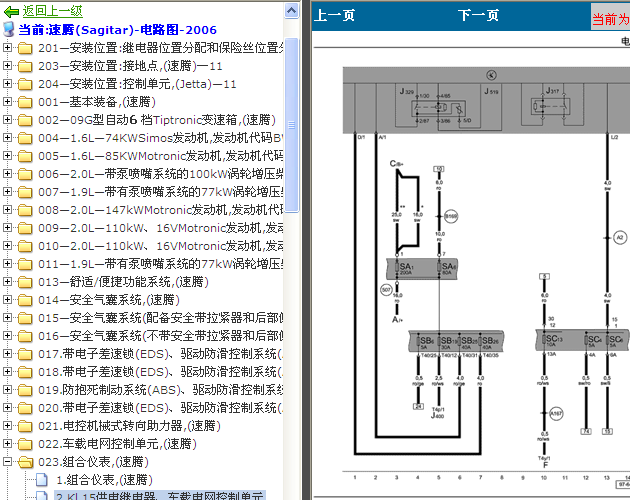Viewport: 630px width, 500px height.
Task: Select folder icon of 022.车载电网控制单元
Action: tap(25, 444)
